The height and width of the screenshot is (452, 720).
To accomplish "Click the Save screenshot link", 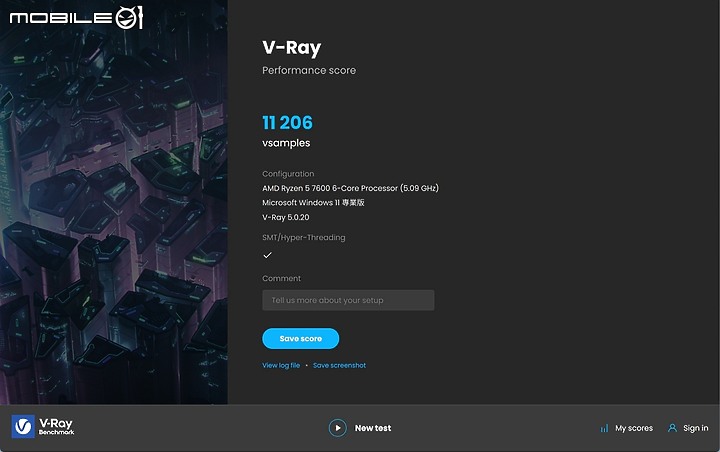I will pyautogui.click(x=339, y=366).
